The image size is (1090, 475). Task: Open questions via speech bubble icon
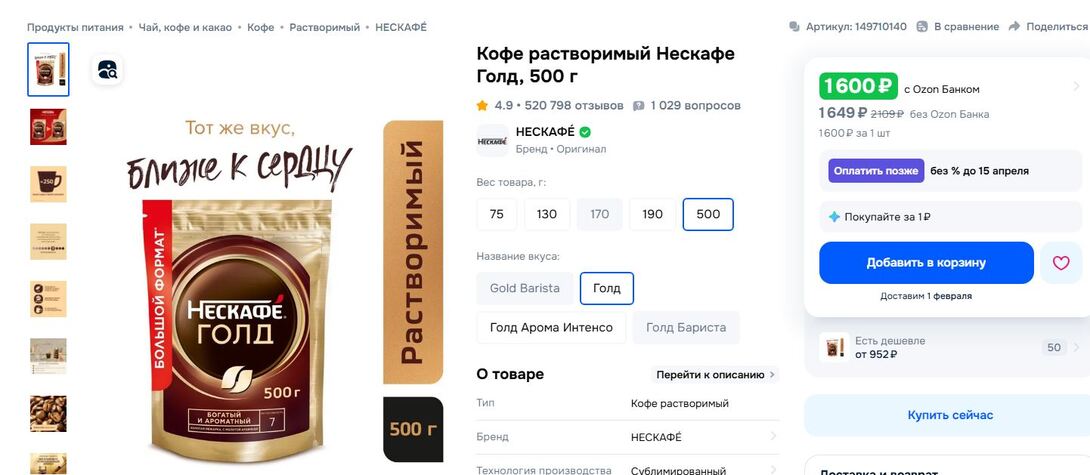coord(639,106)
